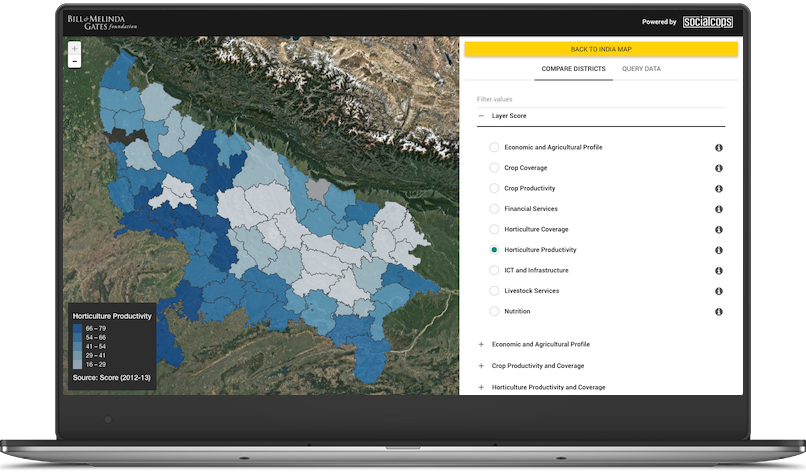Switch to Compare Districts tab
806x475 pixels.
click(x=573, y=69)
